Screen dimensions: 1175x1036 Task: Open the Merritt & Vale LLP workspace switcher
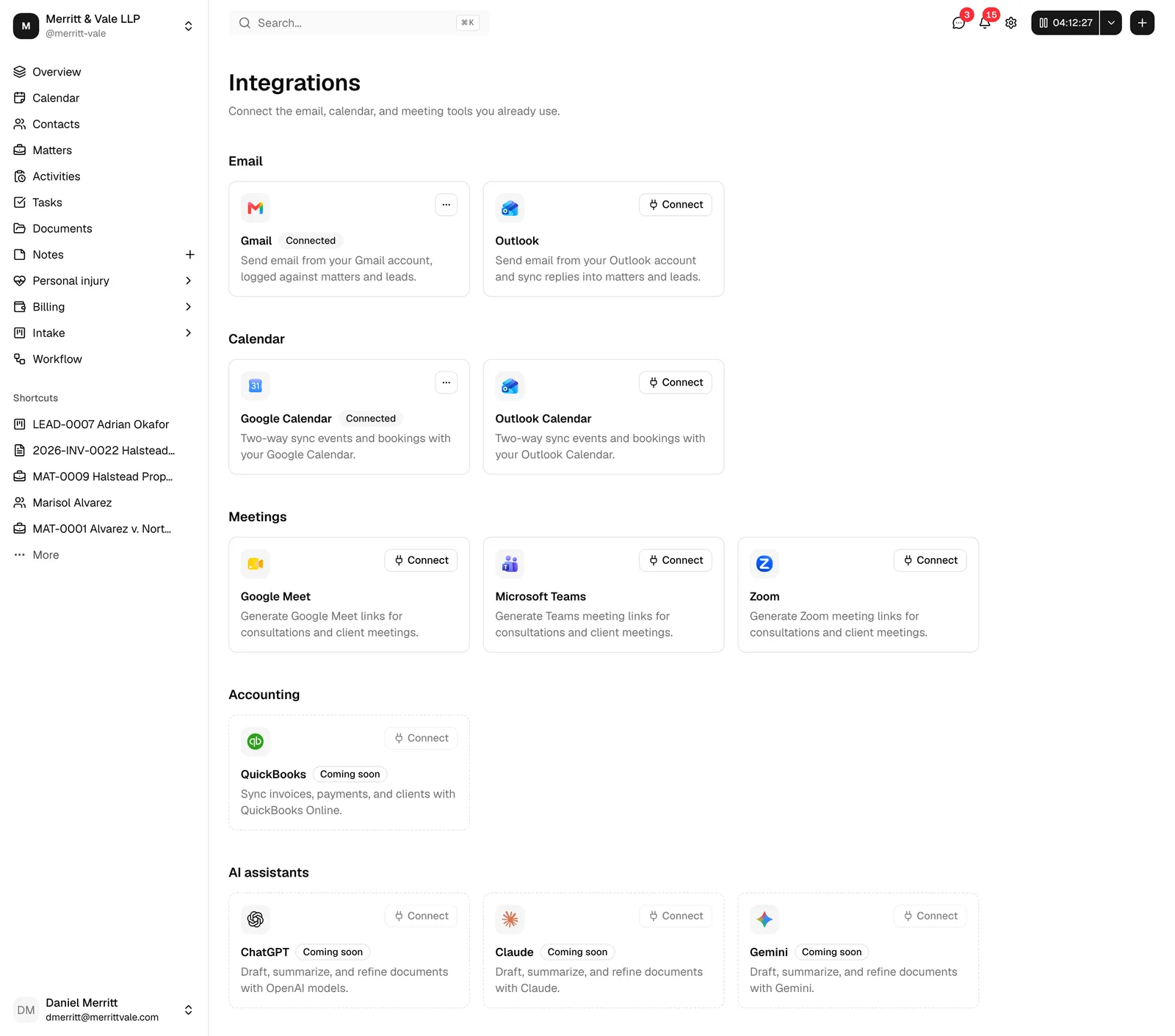click(x=104, y=26)
